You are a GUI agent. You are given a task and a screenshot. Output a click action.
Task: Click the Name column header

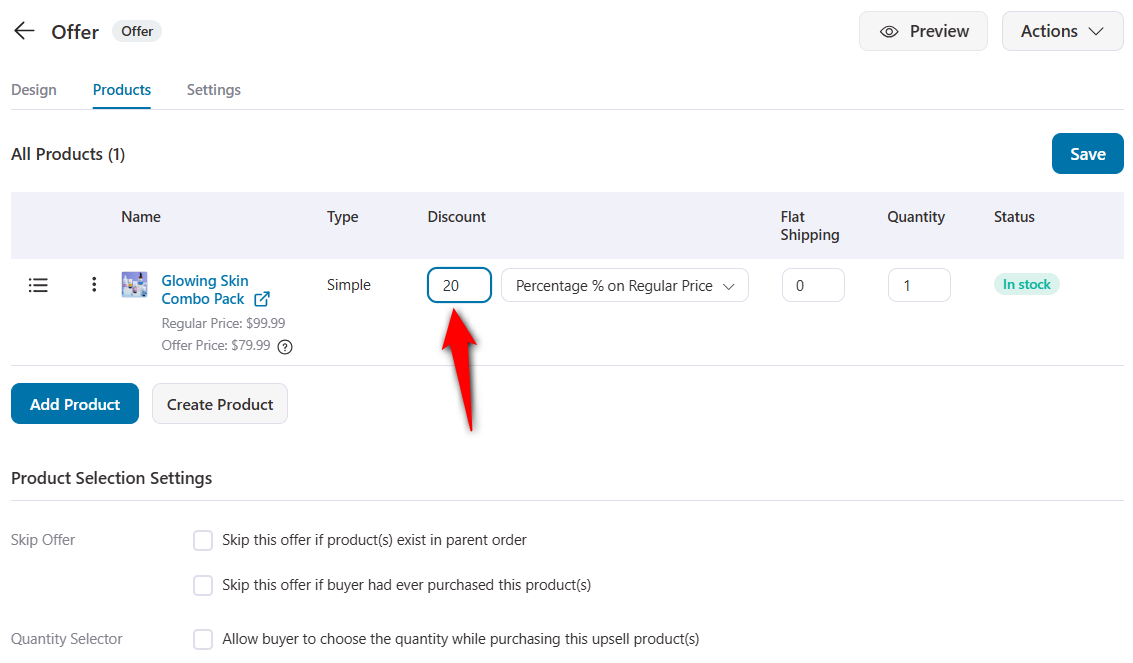click(141, 217)
